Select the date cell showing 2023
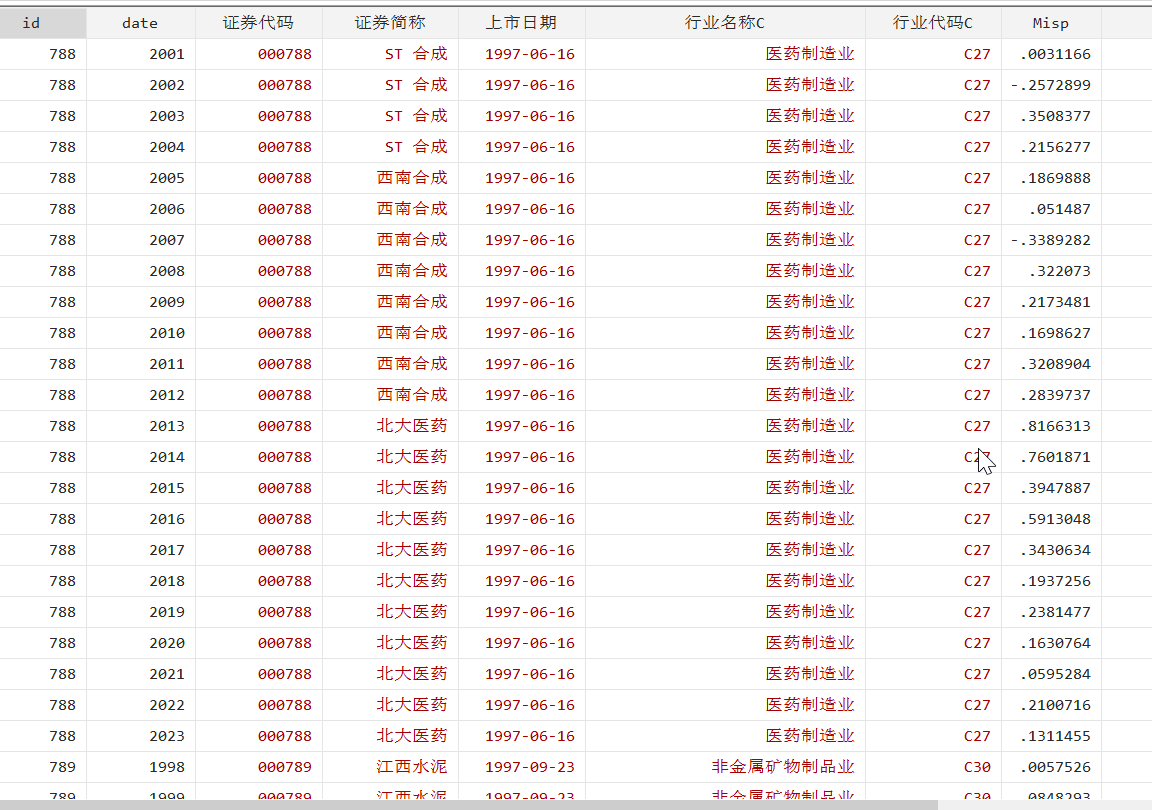 point(166,736)
